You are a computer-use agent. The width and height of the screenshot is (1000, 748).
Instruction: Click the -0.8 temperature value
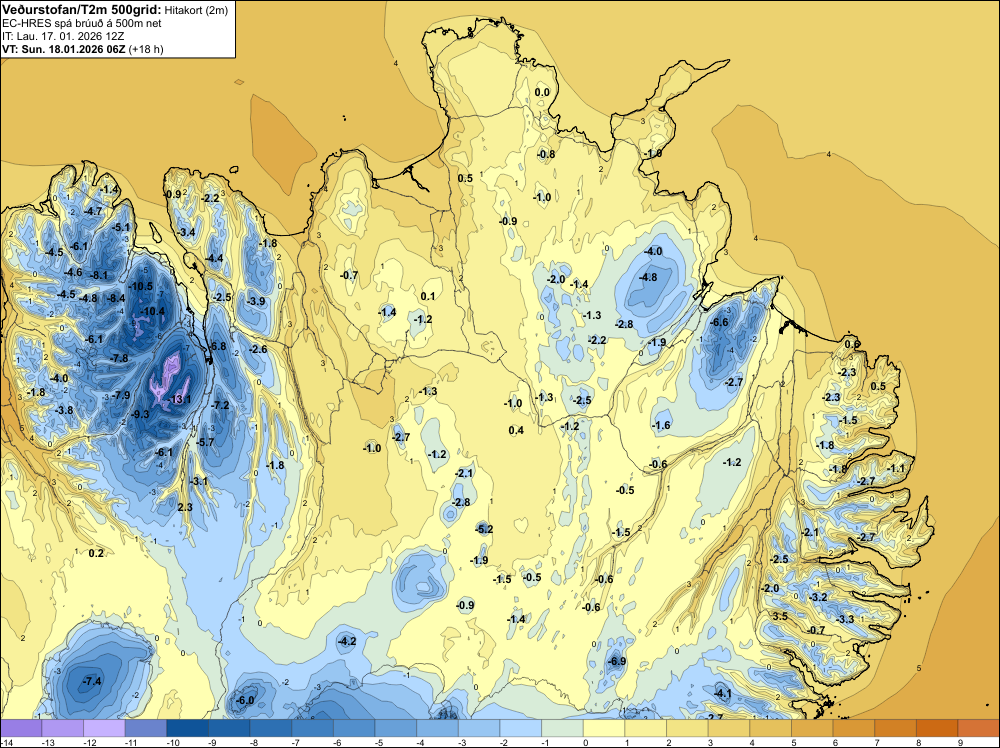click(546, 154)
